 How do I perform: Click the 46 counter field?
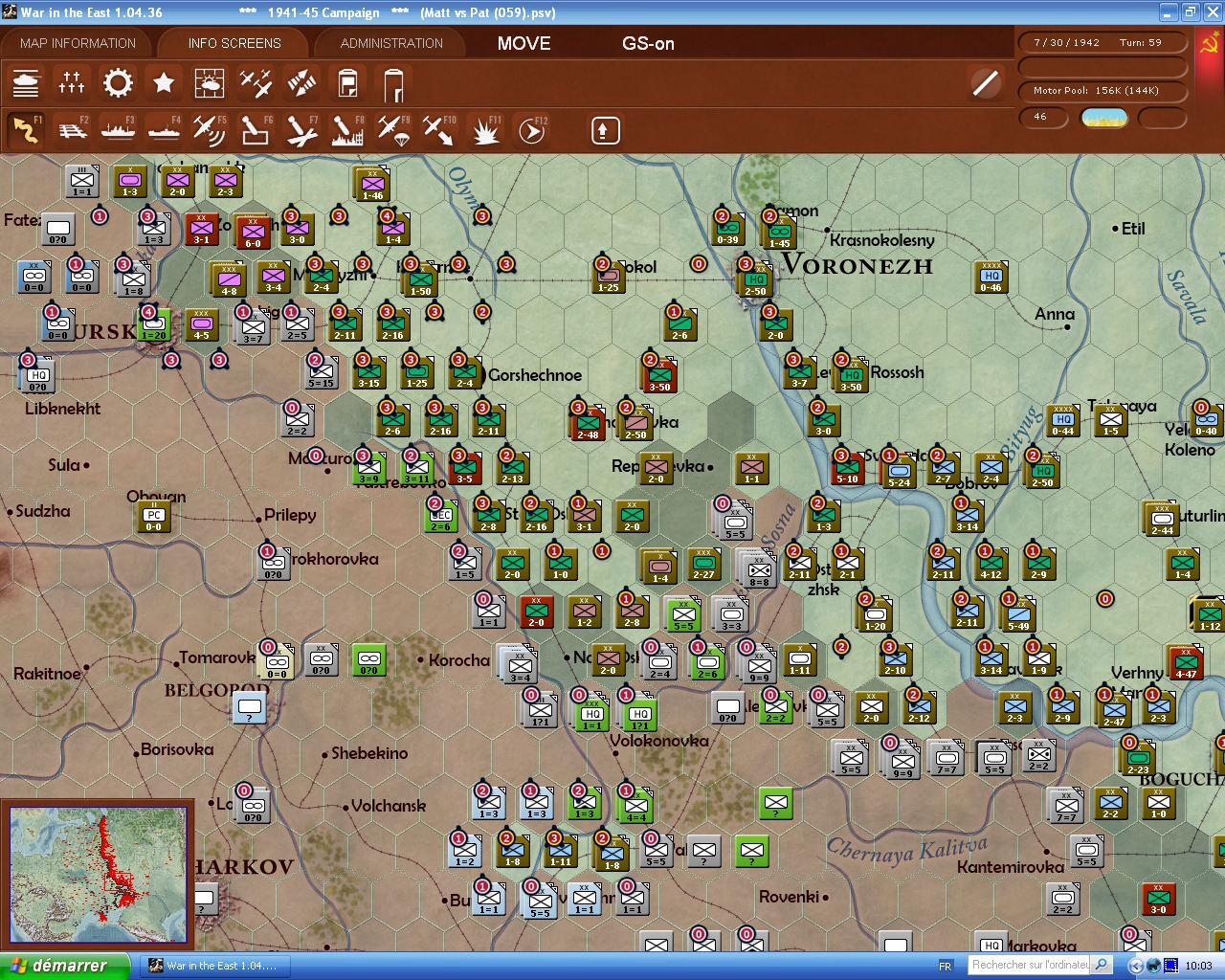coord(1045,117)
